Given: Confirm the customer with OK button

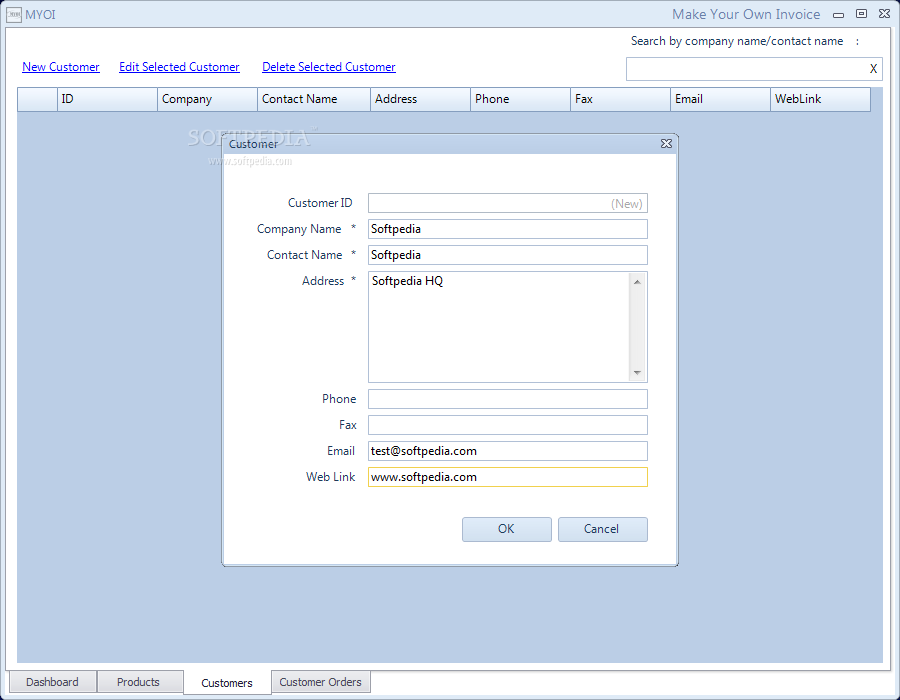Looking at the screenshot, I should (x=507, y=529).
